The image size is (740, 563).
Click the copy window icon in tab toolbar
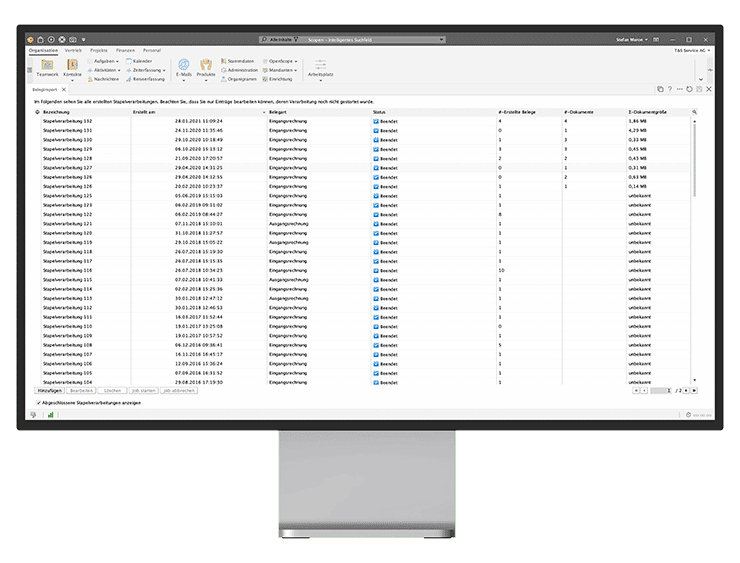tap(660, 89)
